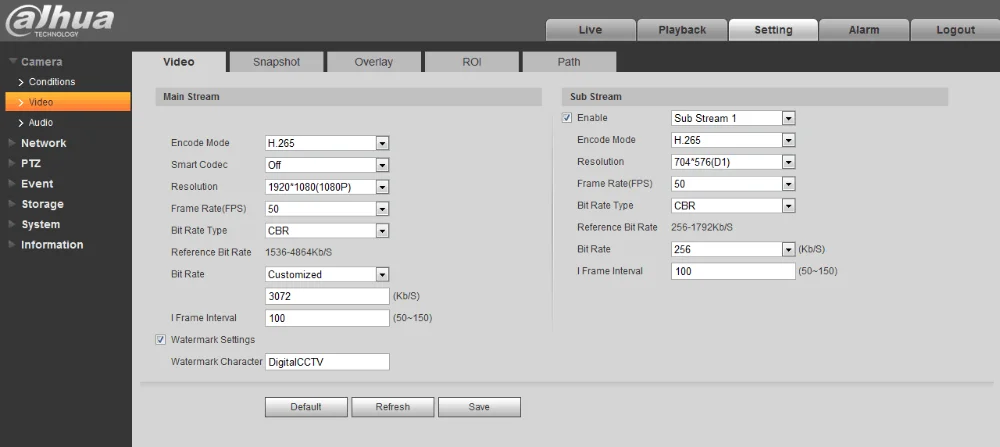Open Sub Stream Bit Rate Type dropdown

coord(733,206)
